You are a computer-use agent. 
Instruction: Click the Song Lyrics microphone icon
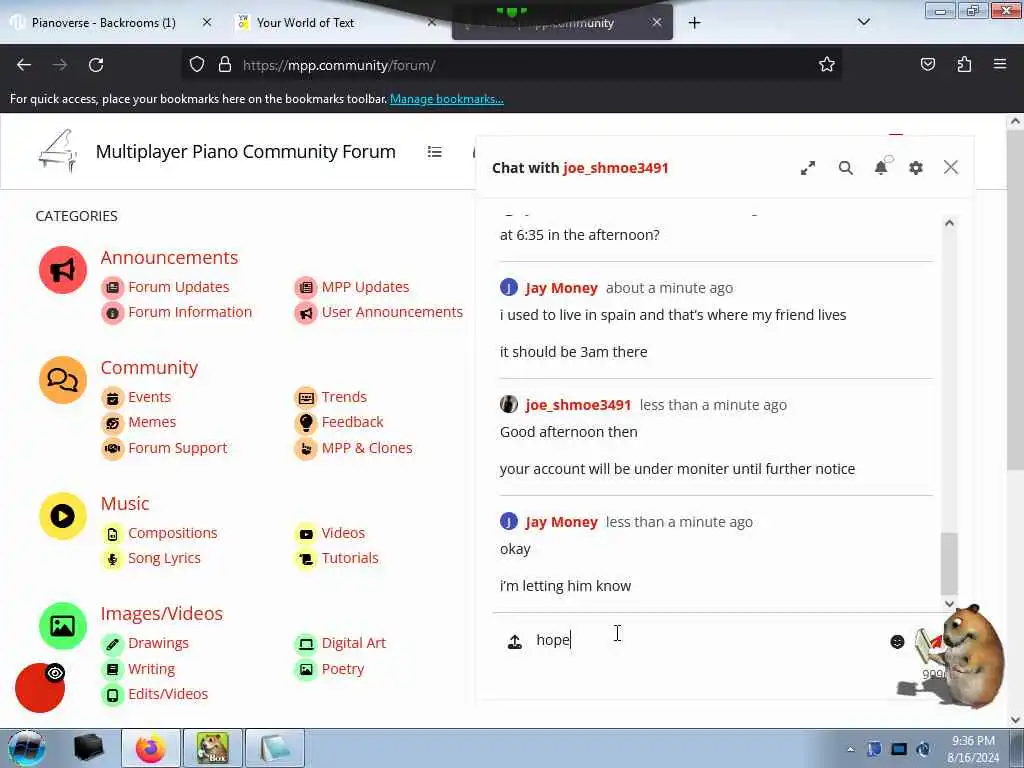[x=112, y=559]
